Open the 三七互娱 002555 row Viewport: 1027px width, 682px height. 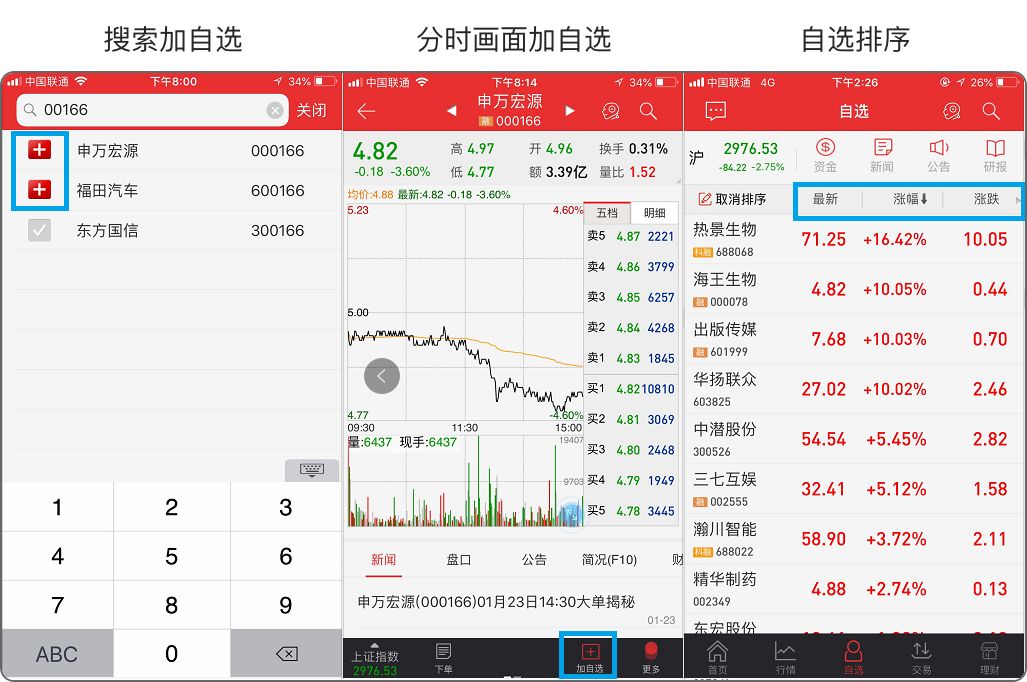[854, 489]
